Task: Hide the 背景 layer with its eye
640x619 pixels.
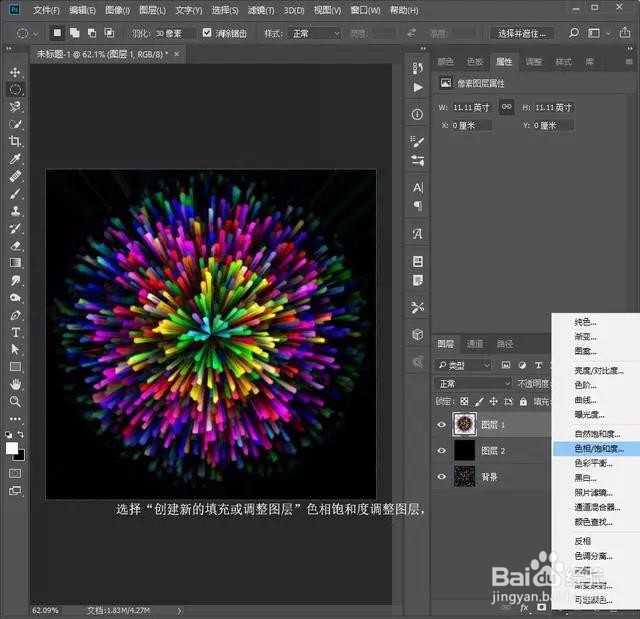Action: (441, 476)
